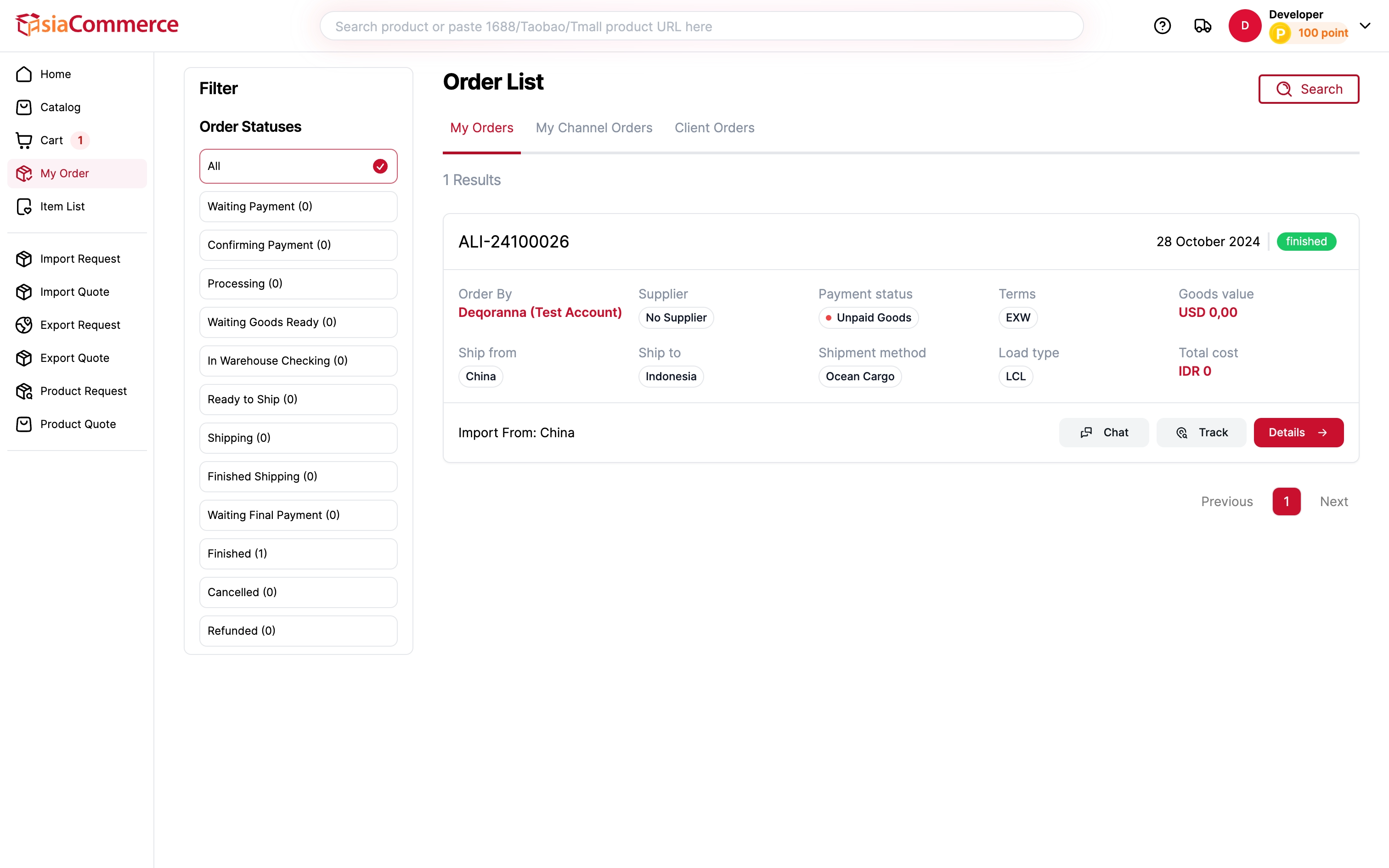Expand the Developer account dropdown chevron
This screenshot has height=868, width=1389.
[1365, 26]
